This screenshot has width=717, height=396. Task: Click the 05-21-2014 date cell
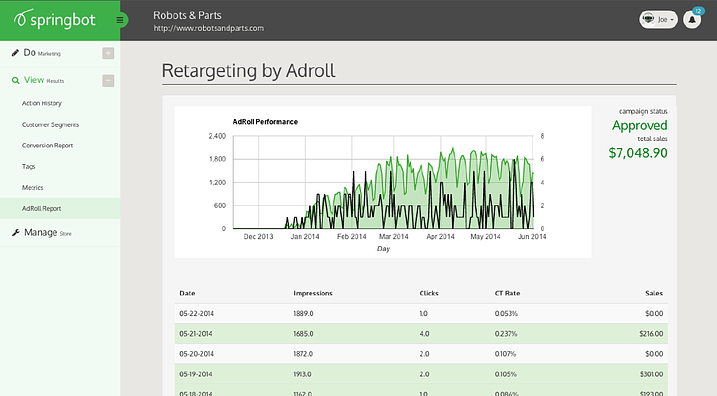click(x=196, y=334)
